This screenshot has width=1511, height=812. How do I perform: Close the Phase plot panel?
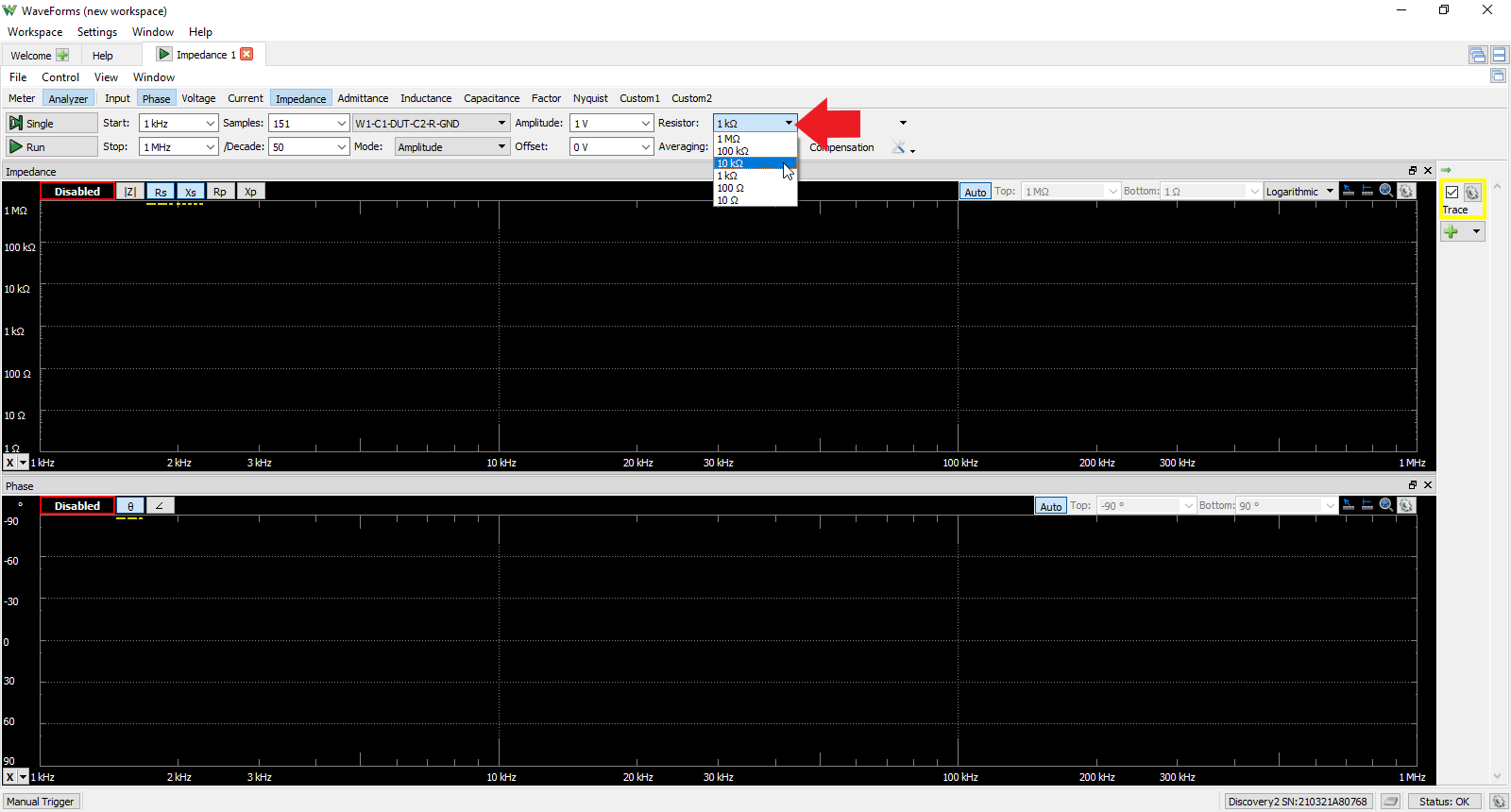(1428, 485)
